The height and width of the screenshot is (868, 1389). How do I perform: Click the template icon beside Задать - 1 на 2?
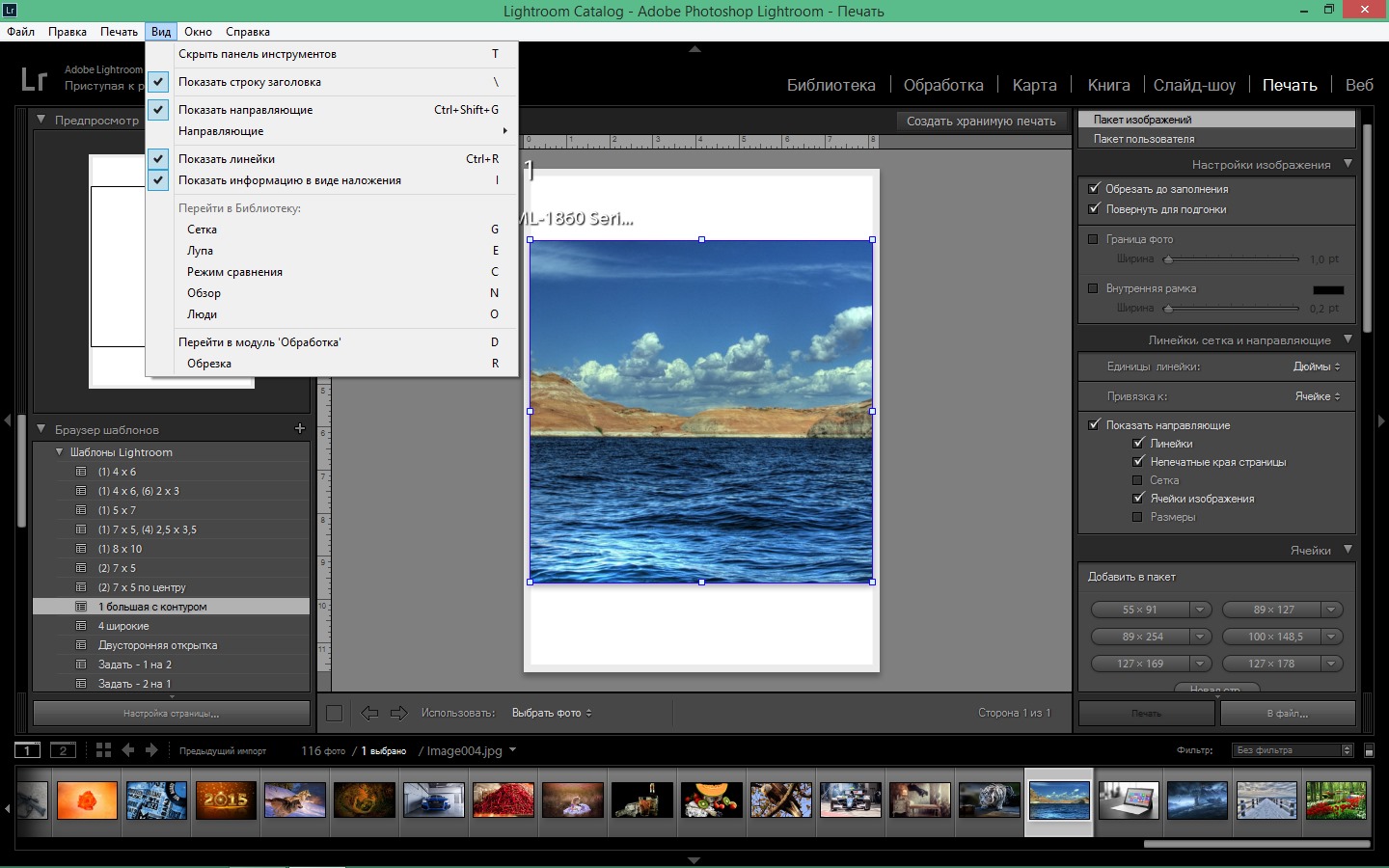click(82, 665)
